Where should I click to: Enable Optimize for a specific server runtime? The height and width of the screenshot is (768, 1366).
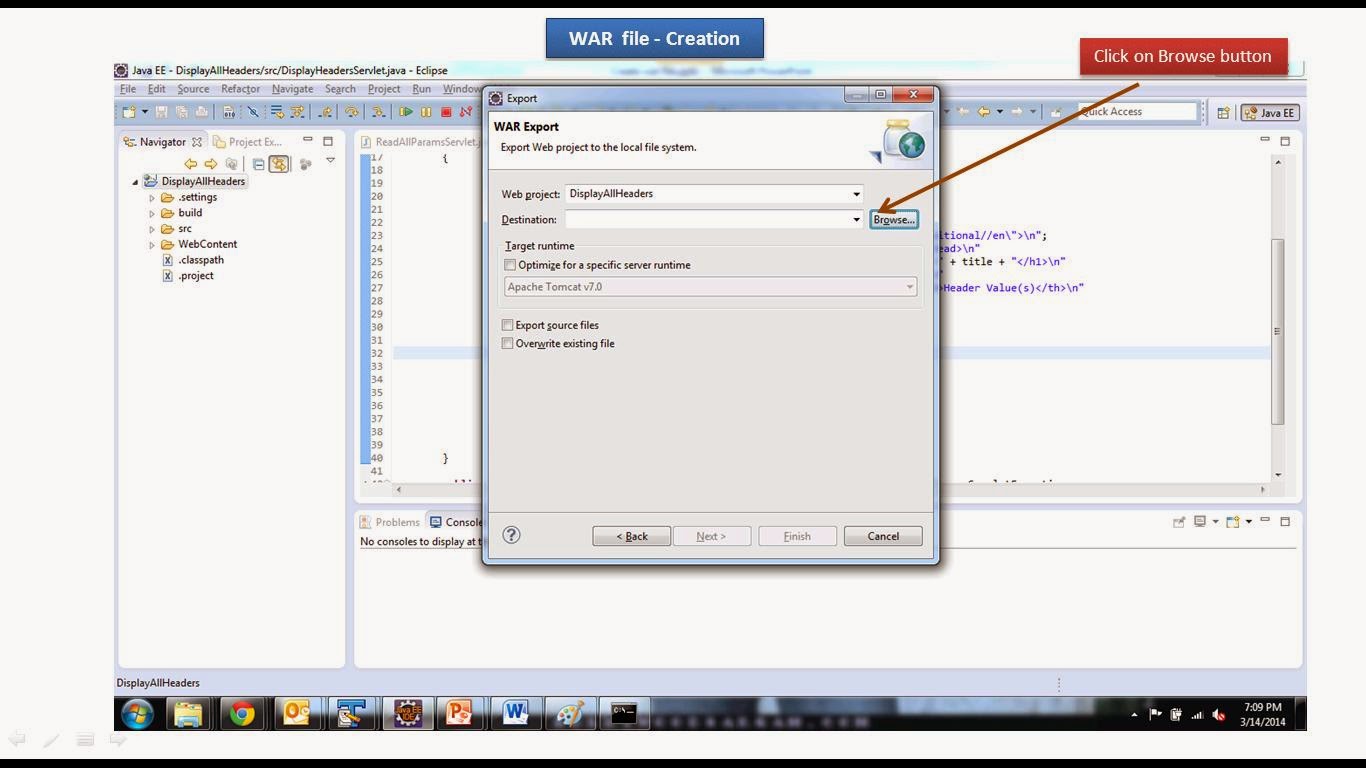coord(510,264)
